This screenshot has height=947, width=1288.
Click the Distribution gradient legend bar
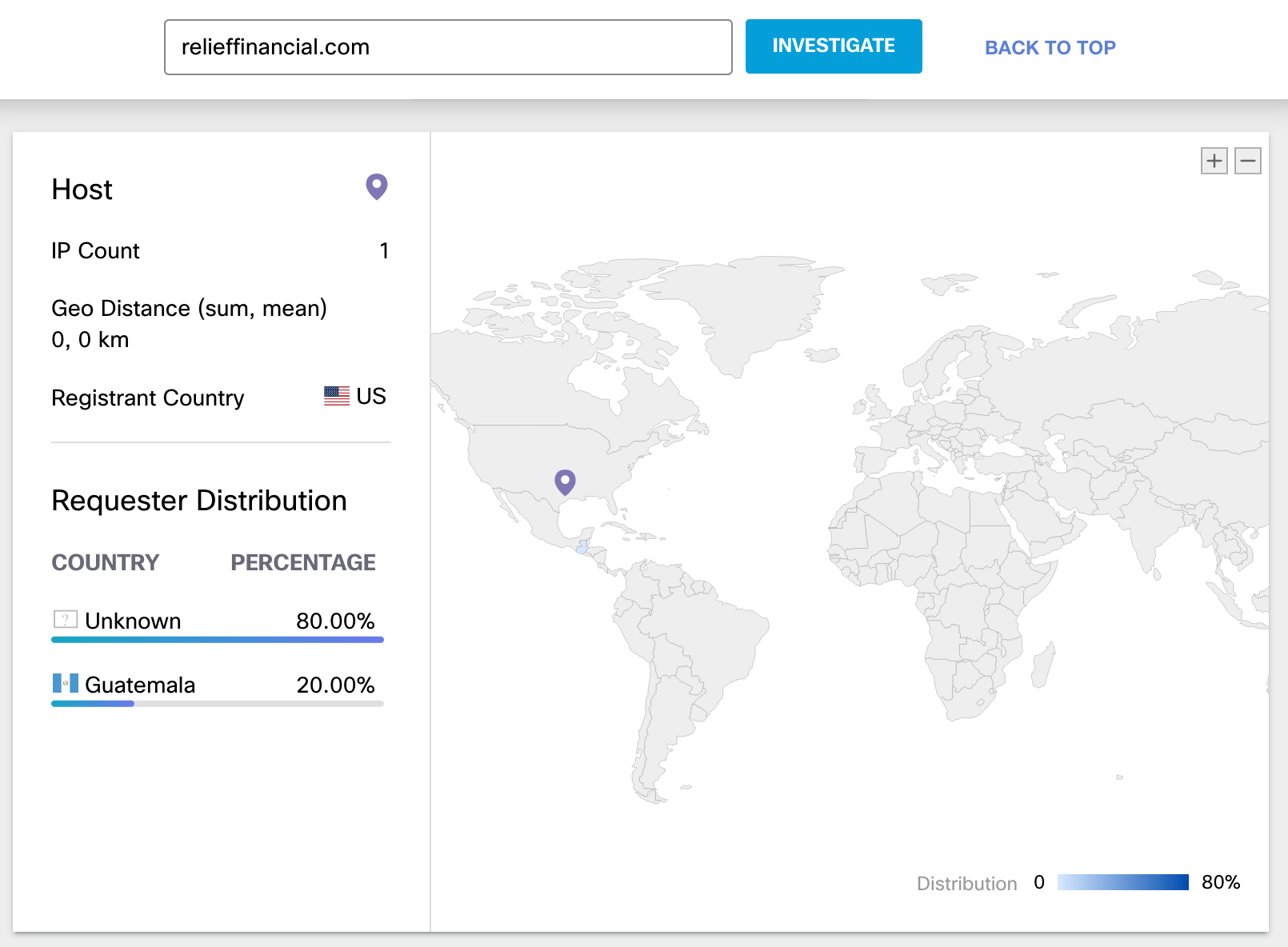click(1122, 882)
